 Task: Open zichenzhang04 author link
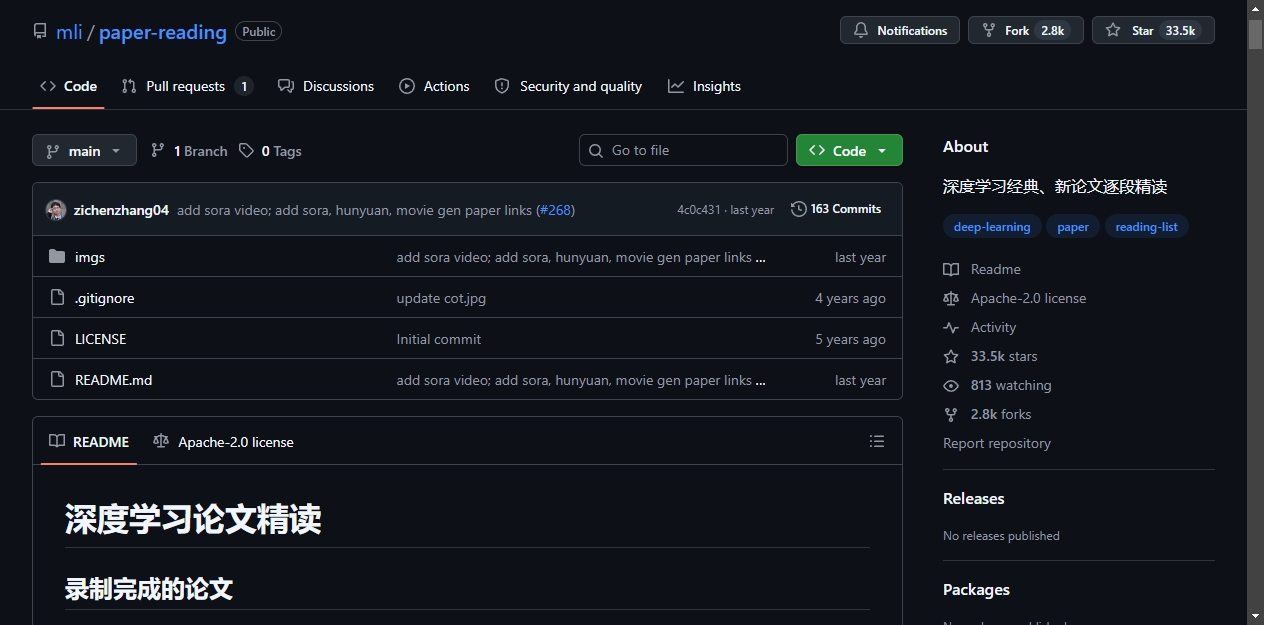(x=121, y=210)
